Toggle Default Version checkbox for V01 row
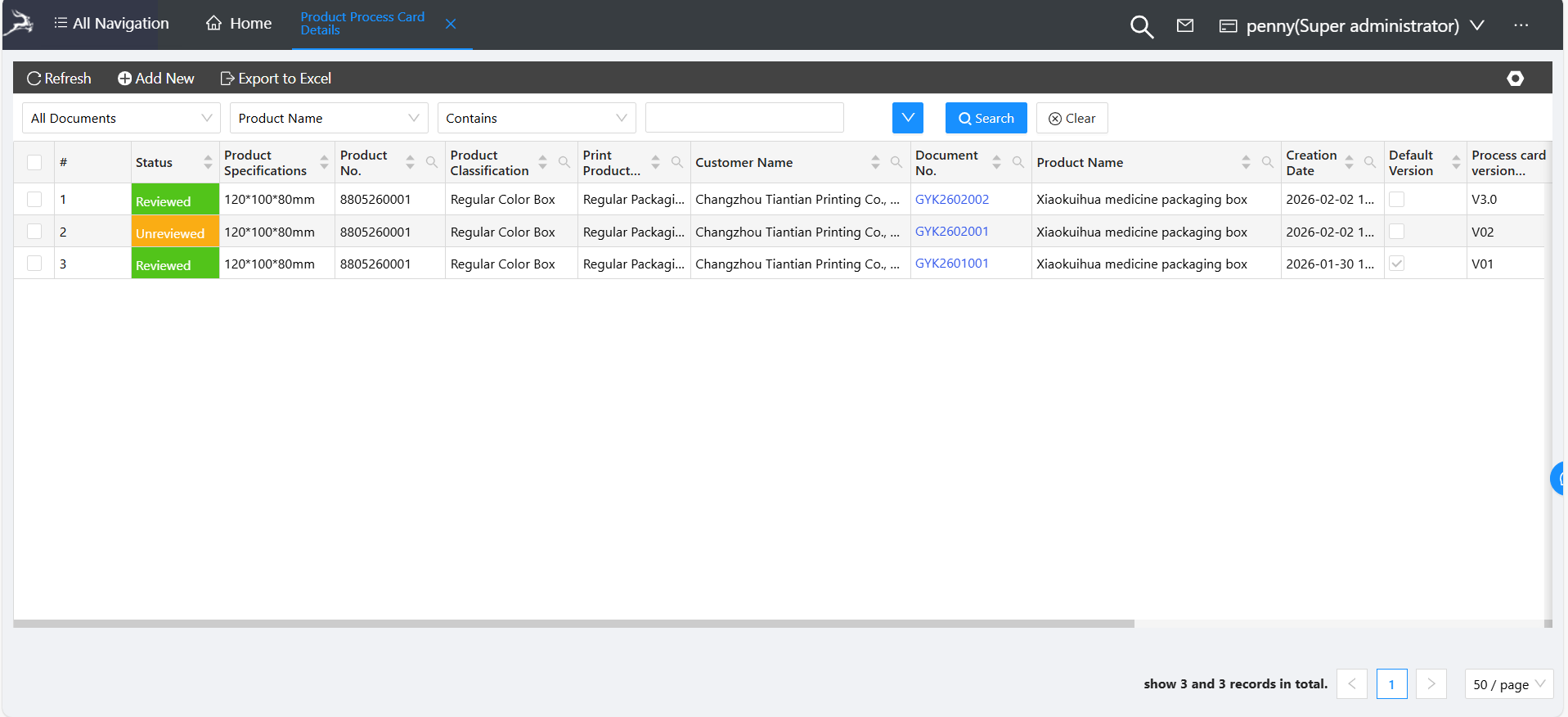 [1397, 264]
